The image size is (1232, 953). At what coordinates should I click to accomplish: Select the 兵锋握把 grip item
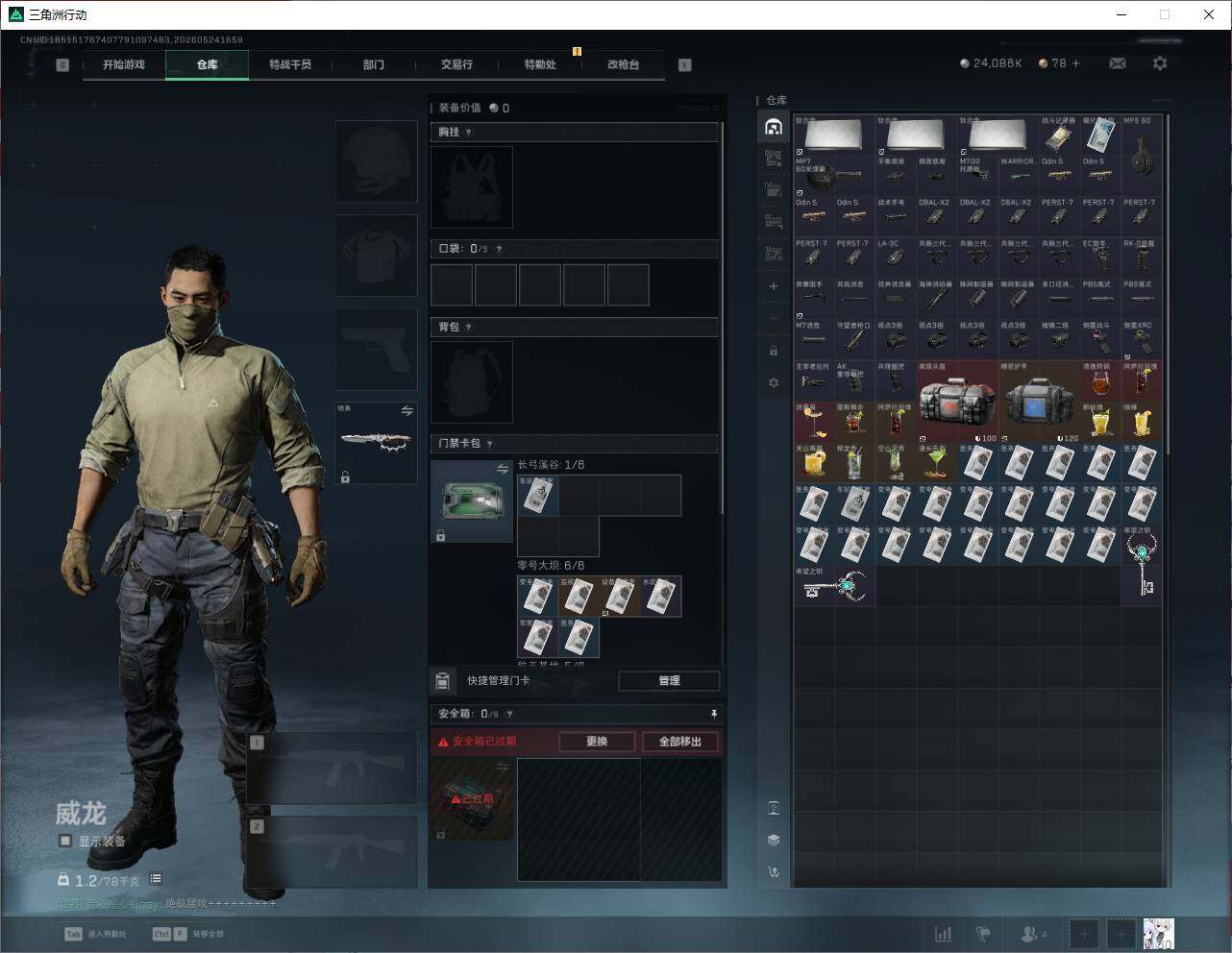coord(896,380)
